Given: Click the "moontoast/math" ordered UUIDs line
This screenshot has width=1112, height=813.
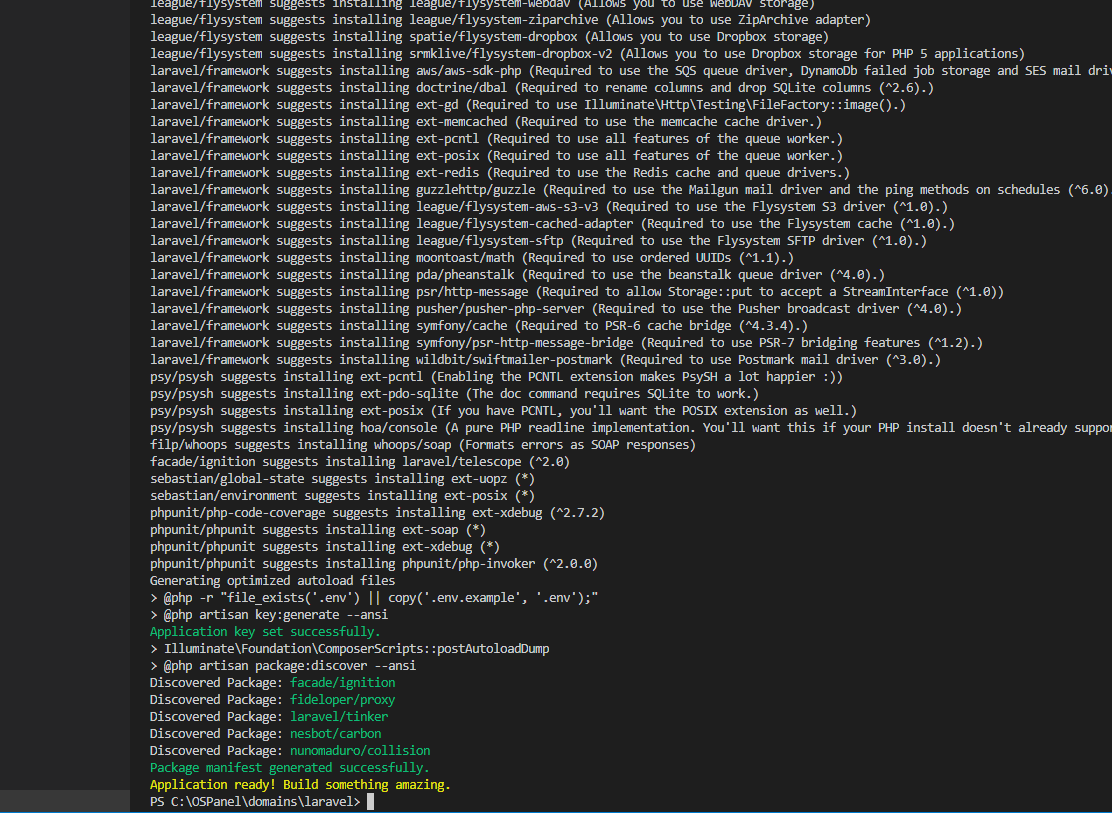Looking at the screenshot, I should 472,257.
